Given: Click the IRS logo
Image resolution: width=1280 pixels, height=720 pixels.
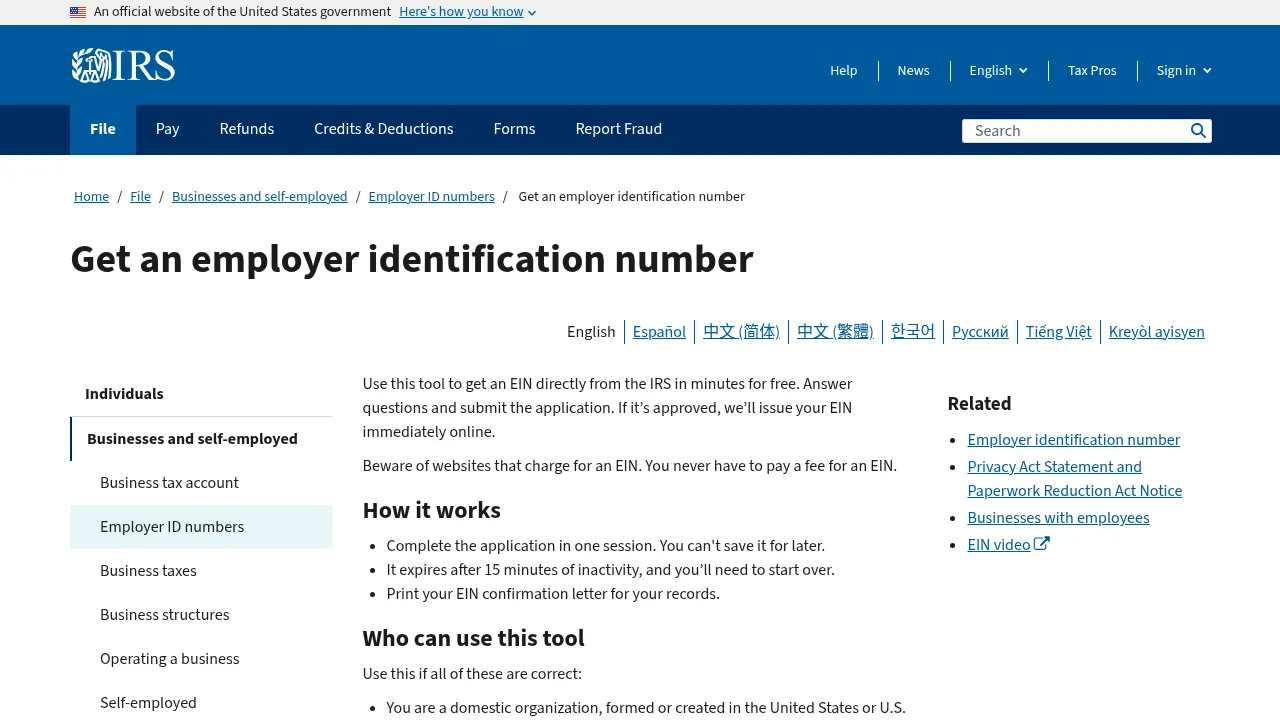Looking at the screenshot, I should pos(123,66).
